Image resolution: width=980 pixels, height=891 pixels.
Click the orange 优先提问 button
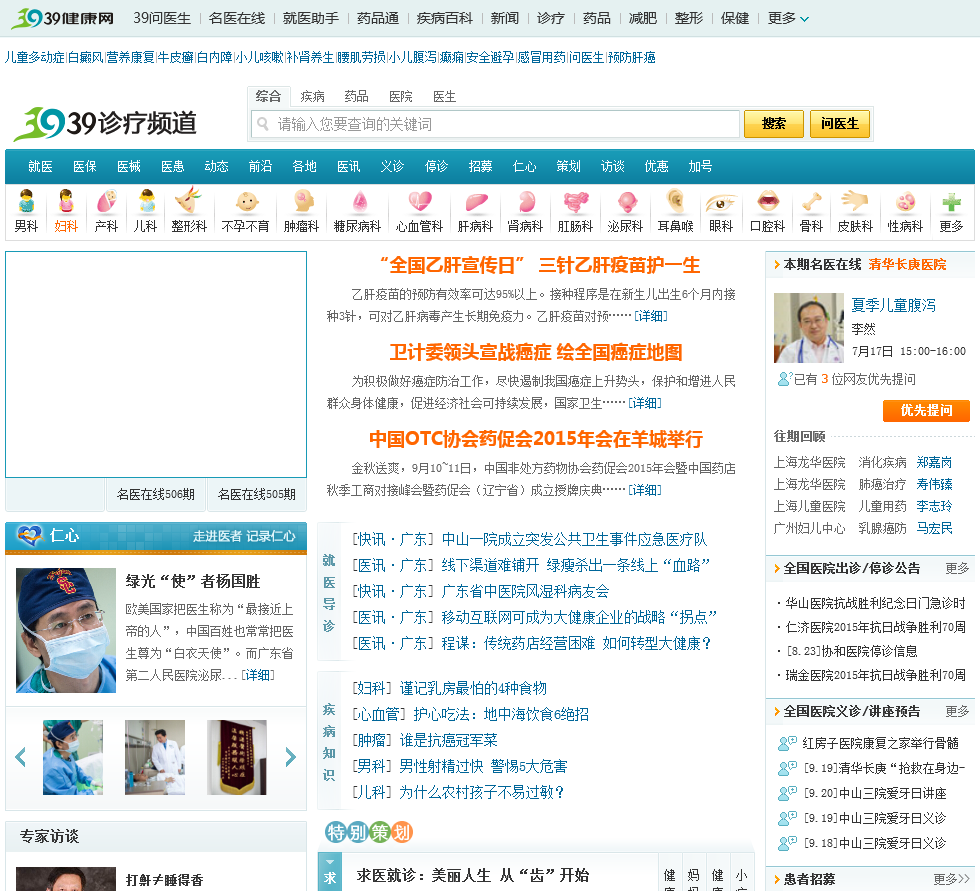[926, 411]
